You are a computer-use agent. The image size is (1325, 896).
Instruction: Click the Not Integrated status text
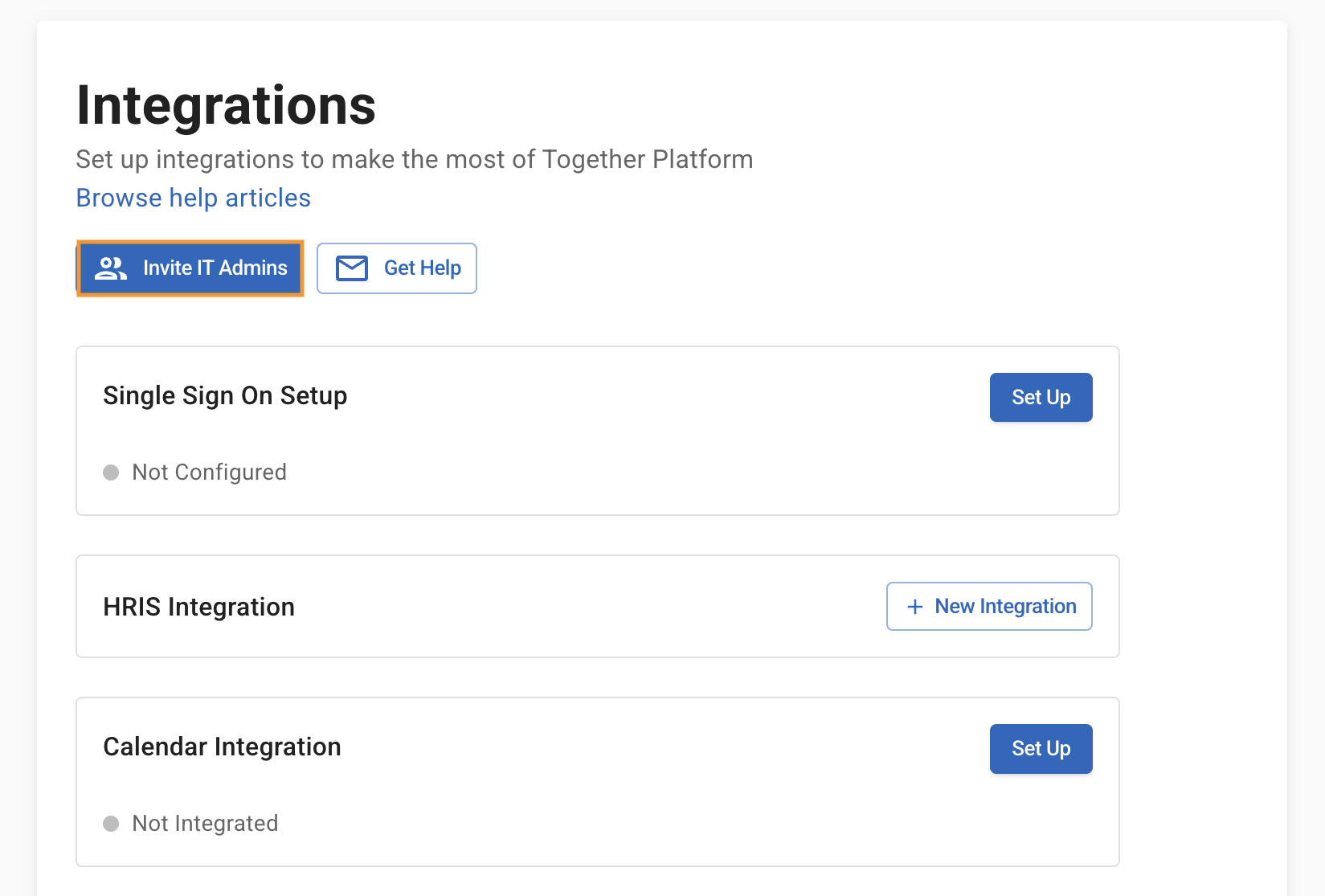click(205, 824)
